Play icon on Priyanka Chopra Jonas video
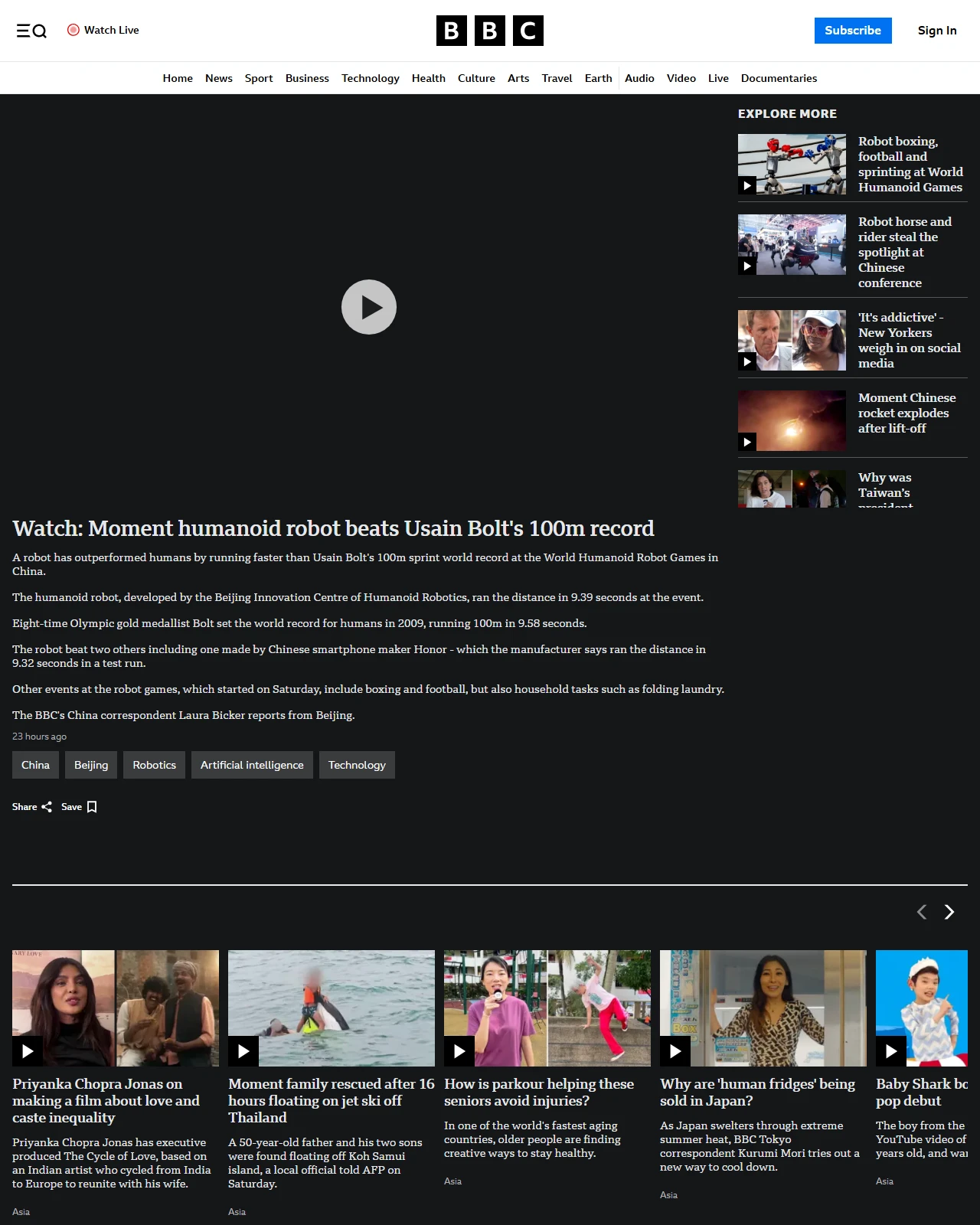 click(x=28, y=1051)
